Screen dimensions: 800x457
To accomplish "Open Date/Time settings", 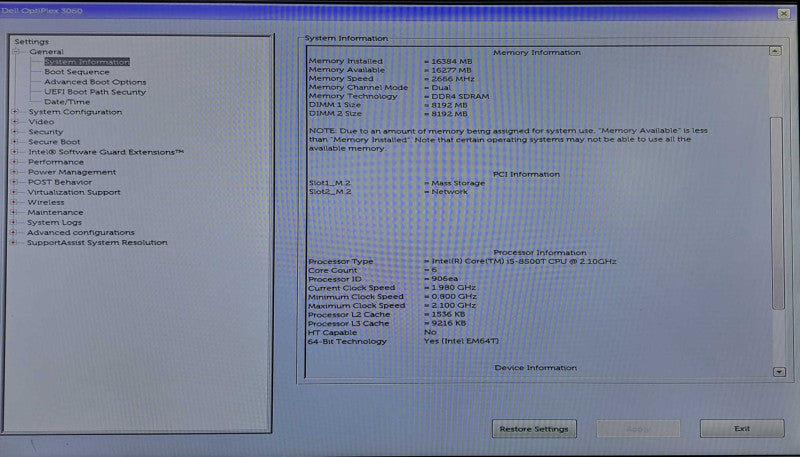I will (x=67, y=102).
